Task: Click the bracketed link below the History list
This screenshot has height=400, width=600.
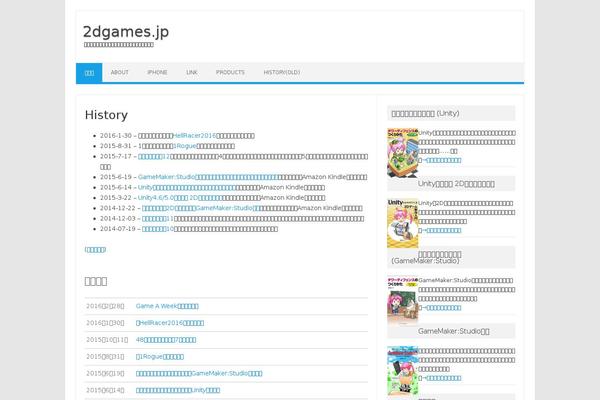Action: tap(95, 250)
